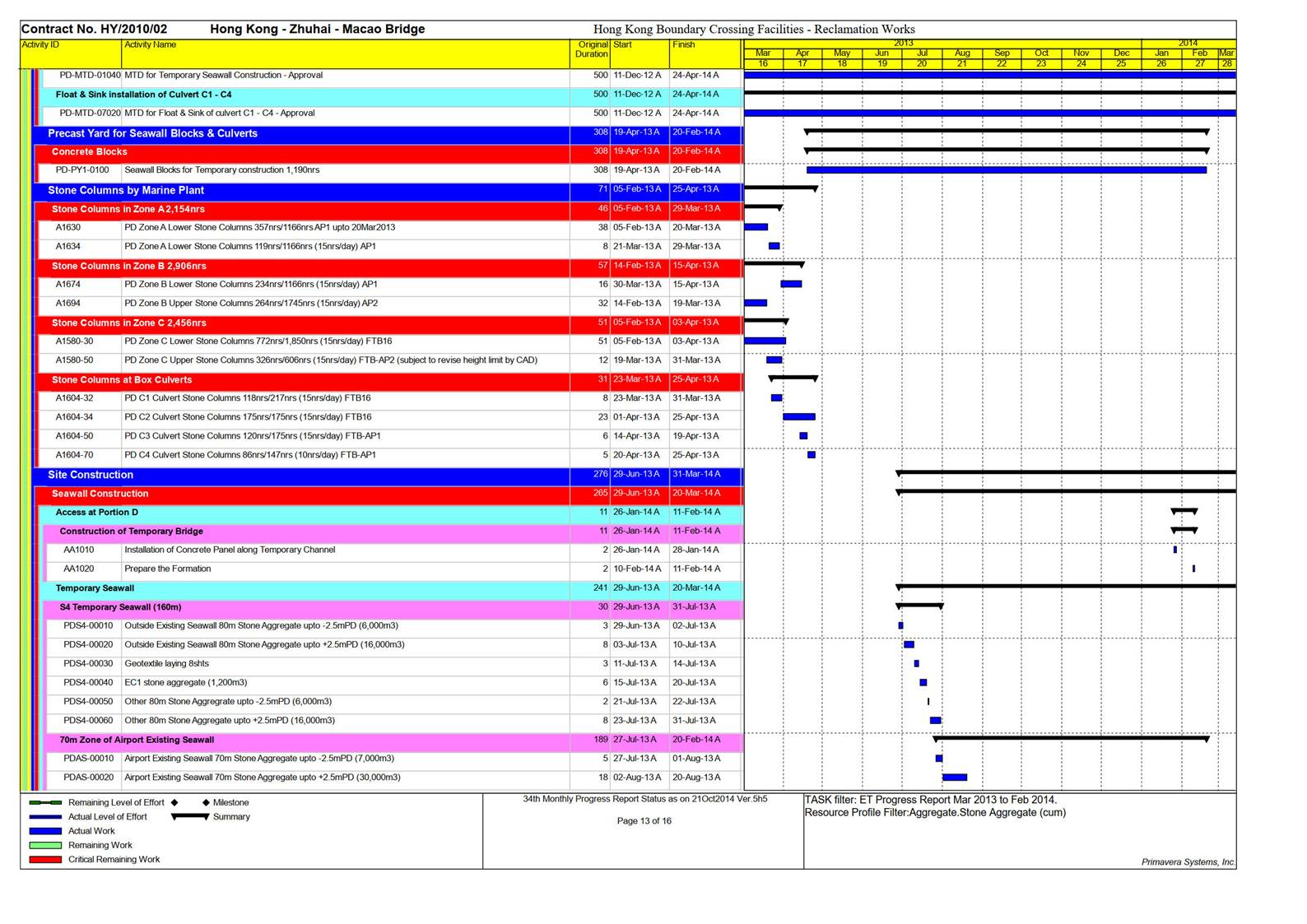Click the start date 29-Jun-13 A of PDS4-00010
1307x924 pixels.
point(635,626)
